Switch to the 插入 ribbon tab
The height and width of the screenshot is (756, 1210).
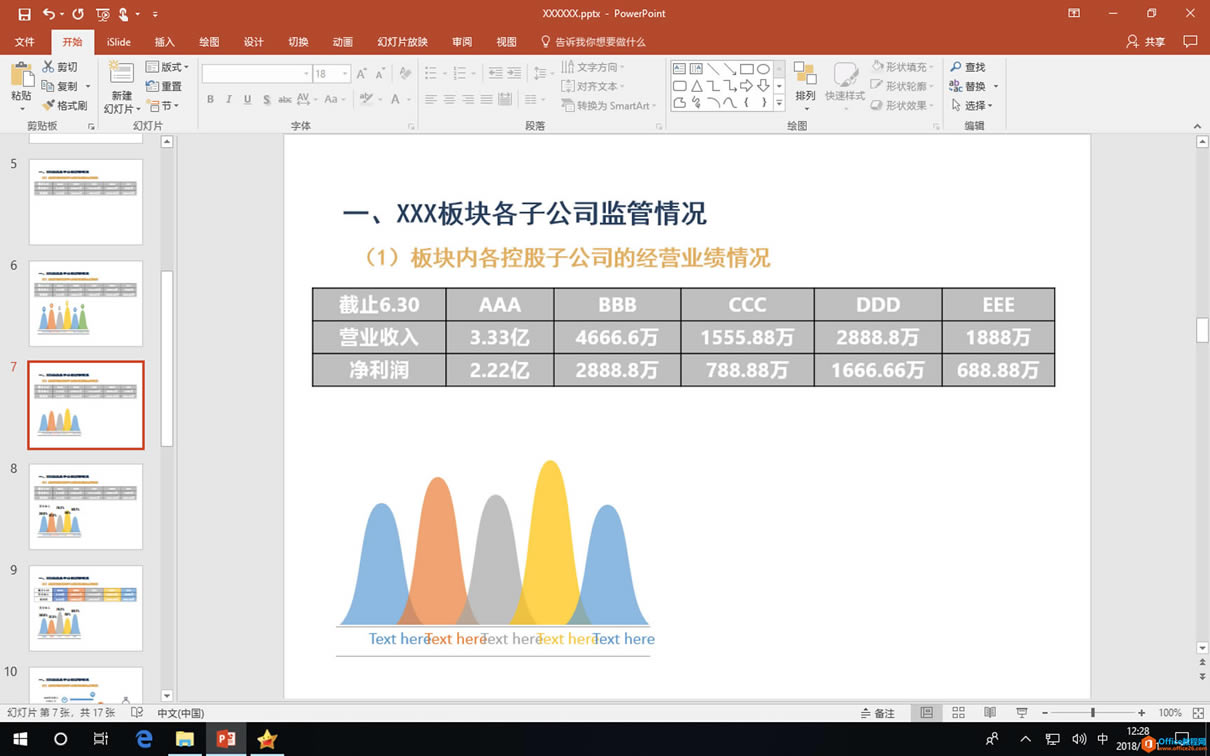(x=164, y=42)
